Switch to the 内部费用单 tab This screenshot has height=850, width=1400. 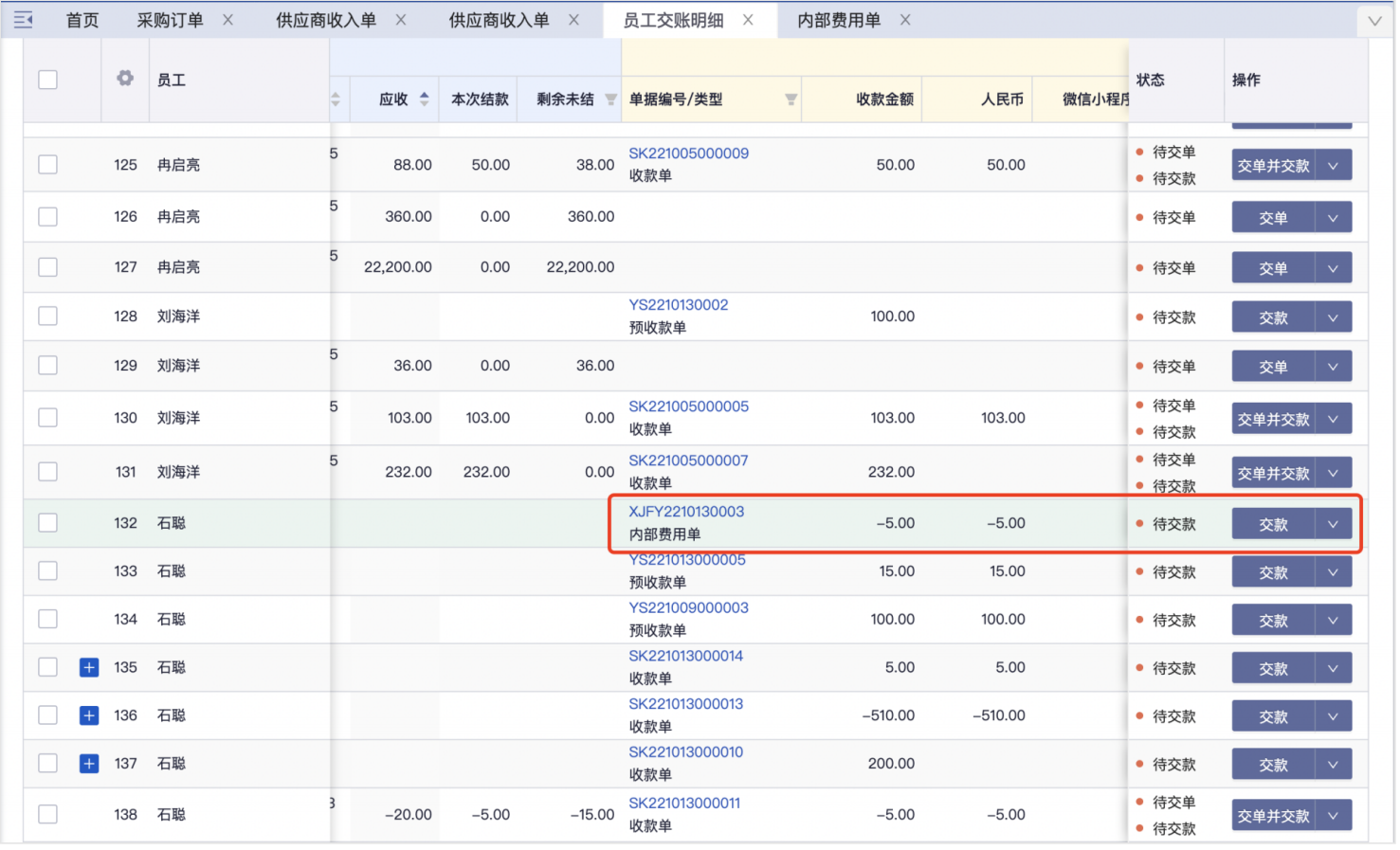point(838,20)
